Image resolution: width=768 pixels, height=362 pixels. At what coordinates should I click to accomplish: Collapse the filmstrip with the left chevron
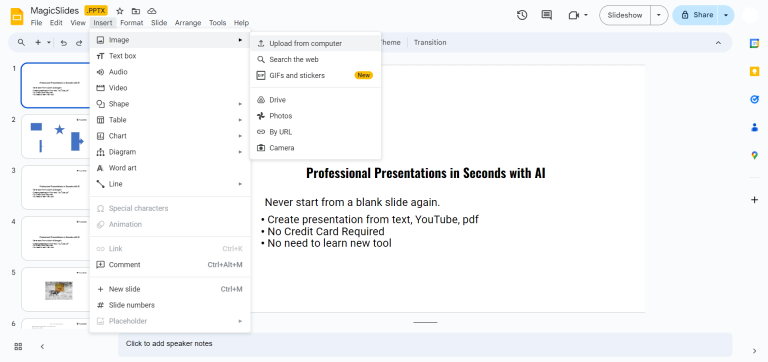click(x=42, y=346)
